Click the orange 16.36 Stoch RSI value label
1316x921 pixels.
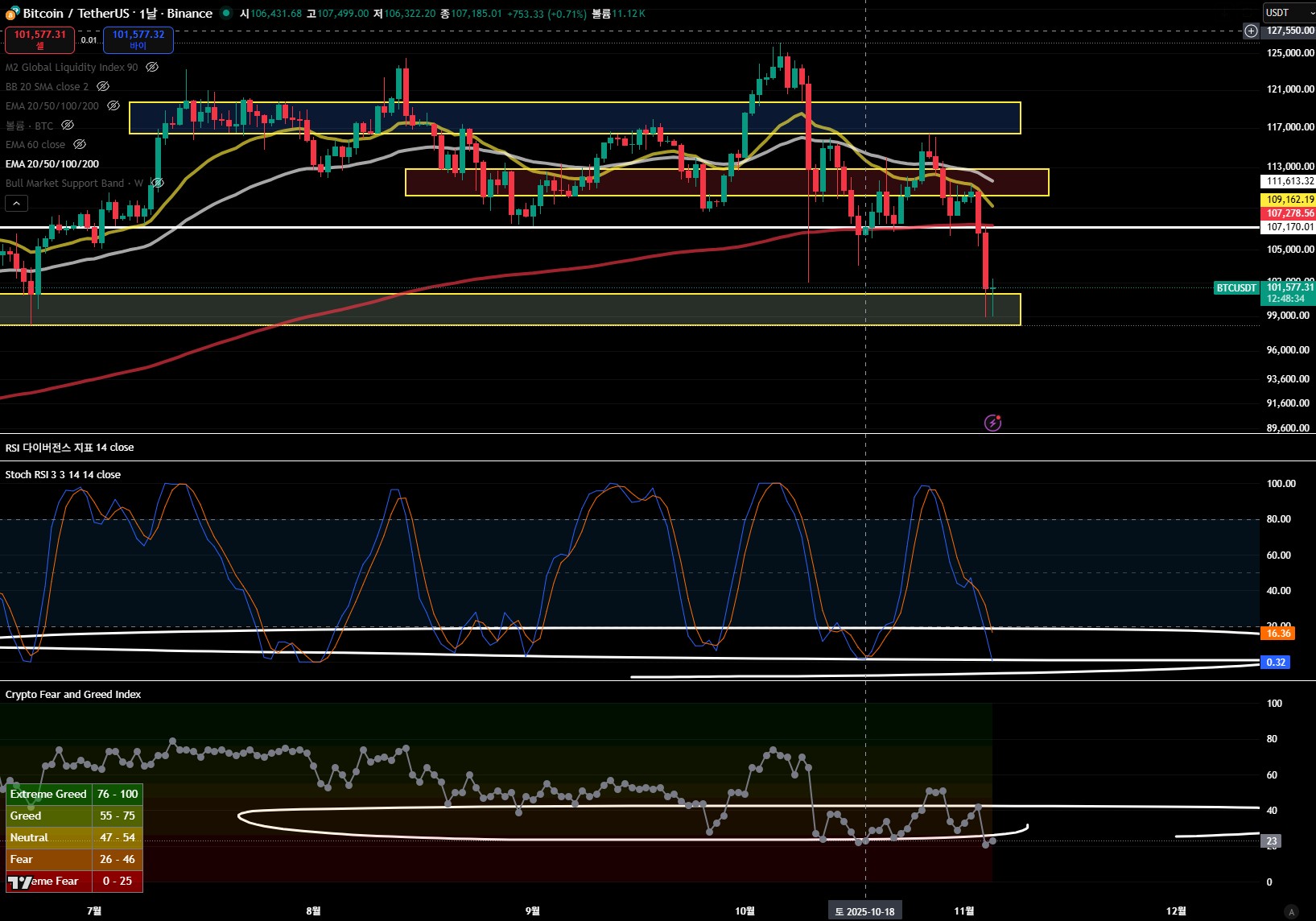[x=1277, y=634]
